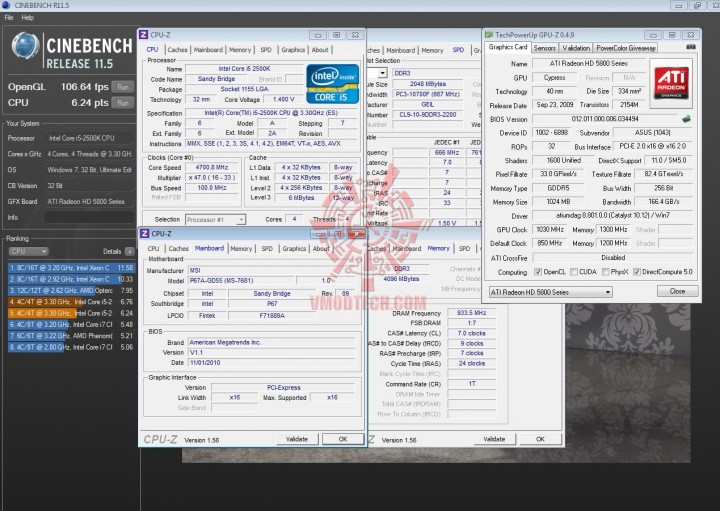Select ranking row 8 Core i7 score 5.06

point(71,347)
